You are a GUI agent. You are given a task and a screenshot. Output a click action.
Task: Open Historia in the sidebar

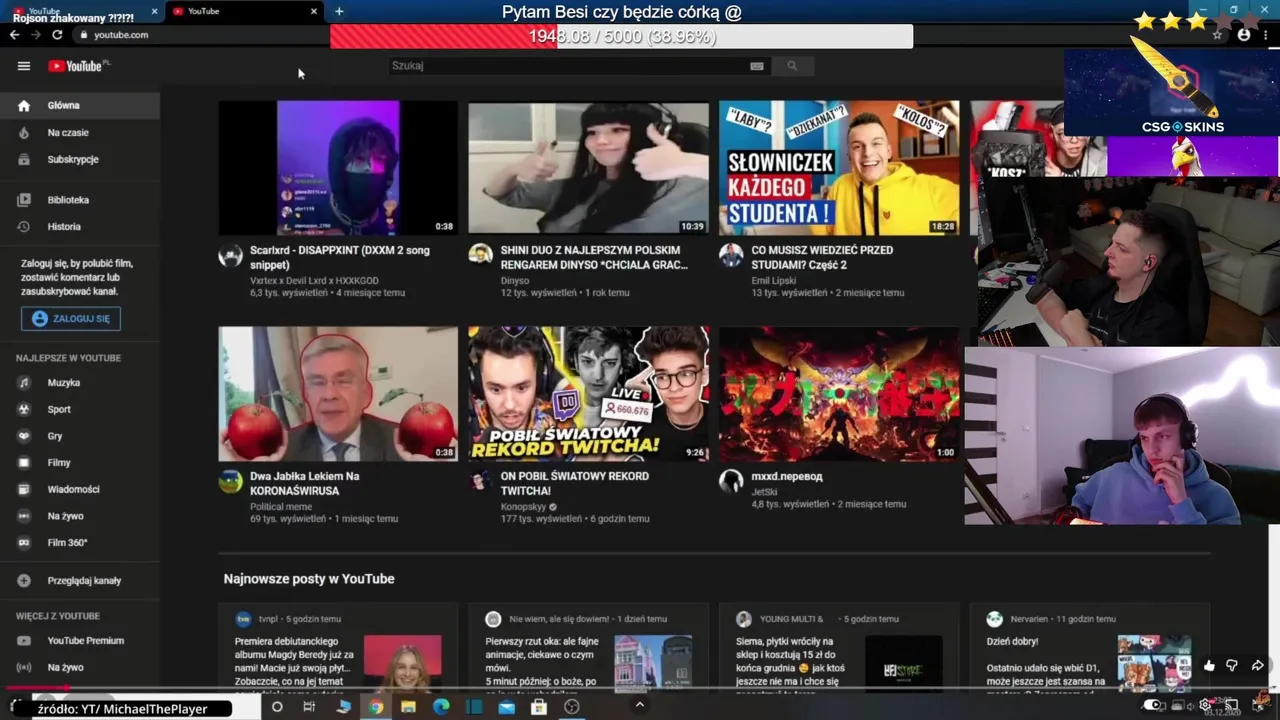coord(80,227)
